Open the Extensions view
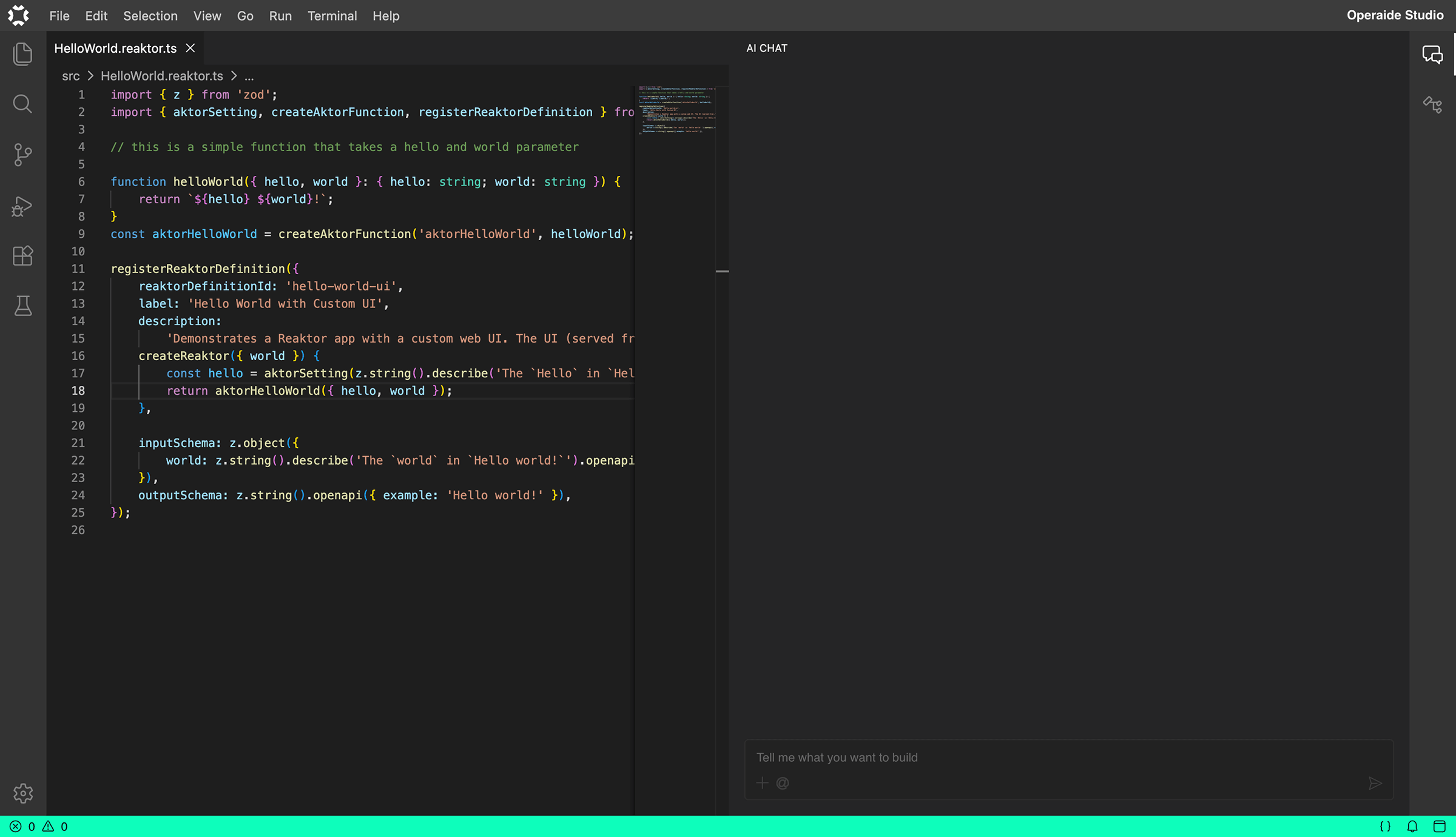1456x837 pixels. coord(22,255)
